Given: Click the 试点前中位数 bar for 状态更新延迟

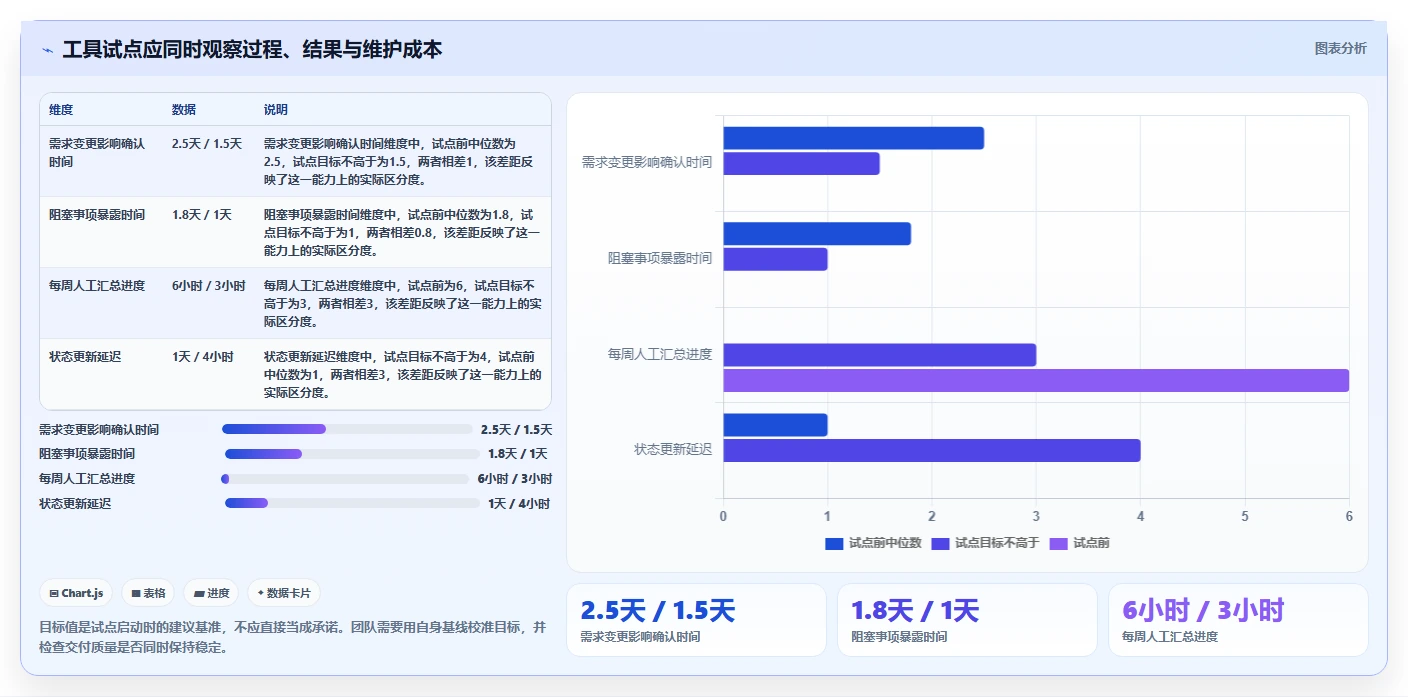Looking at the screenshot, I should click(x=776, y=425).
